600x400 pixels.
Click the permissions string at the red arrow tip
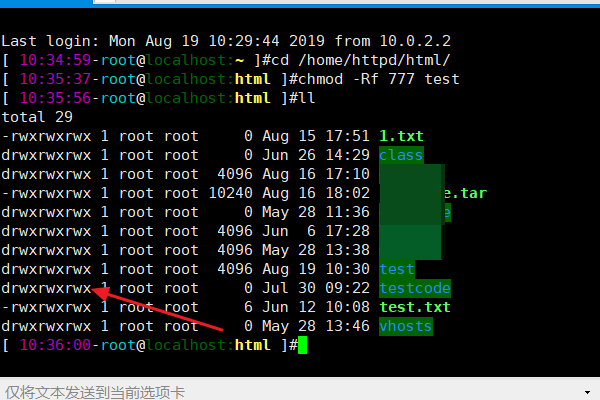point(48,288)
